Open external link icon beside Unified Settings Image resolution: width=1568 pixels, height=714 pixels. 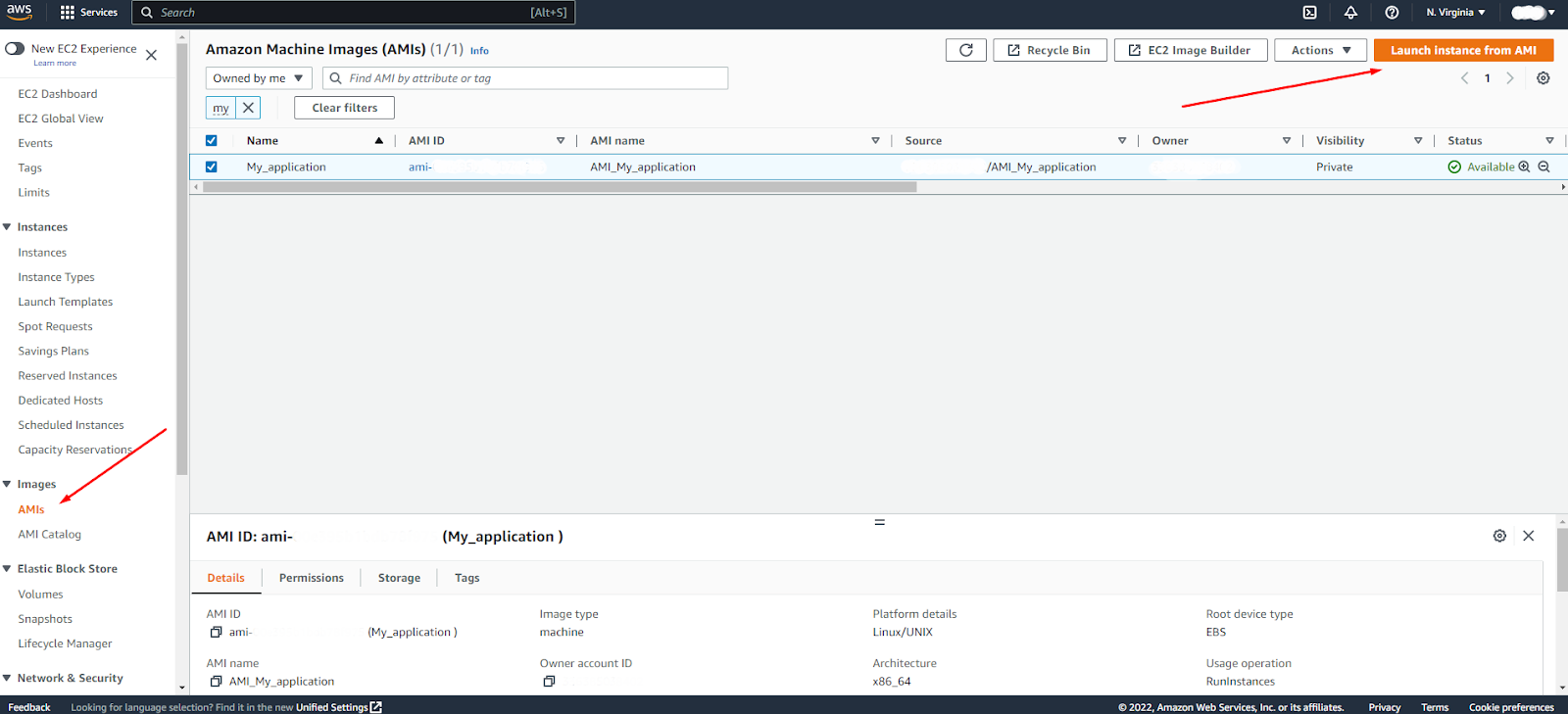(x=376, y=707)
